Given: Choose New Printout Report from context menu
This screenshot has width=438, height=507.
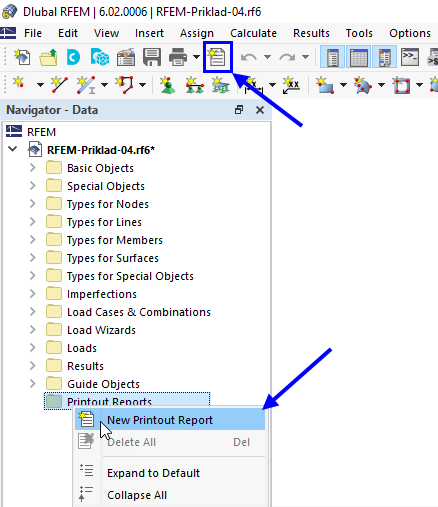Looking at the screenshot, I should (170, 420).
